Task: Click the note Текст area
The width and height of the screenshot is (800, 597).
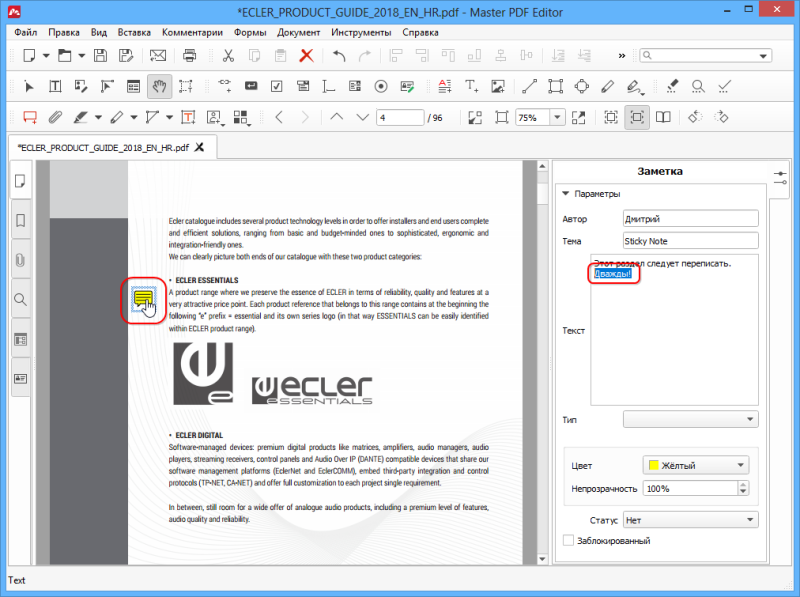Action: click(674, 330)
